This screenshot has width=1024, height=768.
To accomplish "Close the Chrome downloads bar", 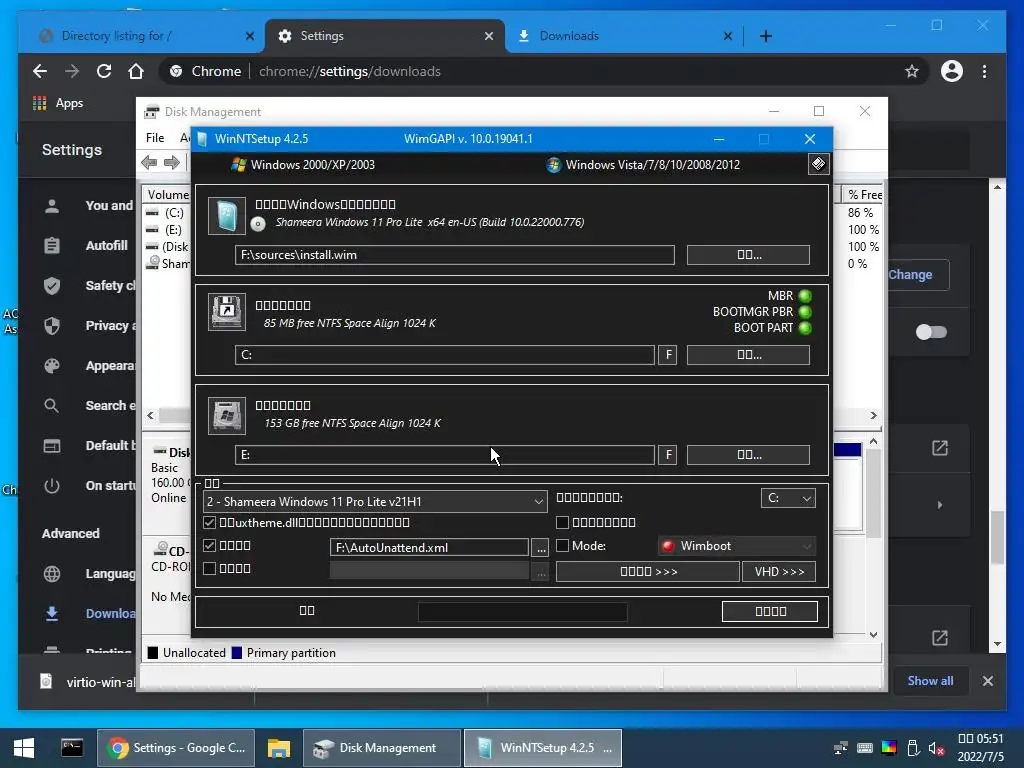I will (x=987, y=680).
